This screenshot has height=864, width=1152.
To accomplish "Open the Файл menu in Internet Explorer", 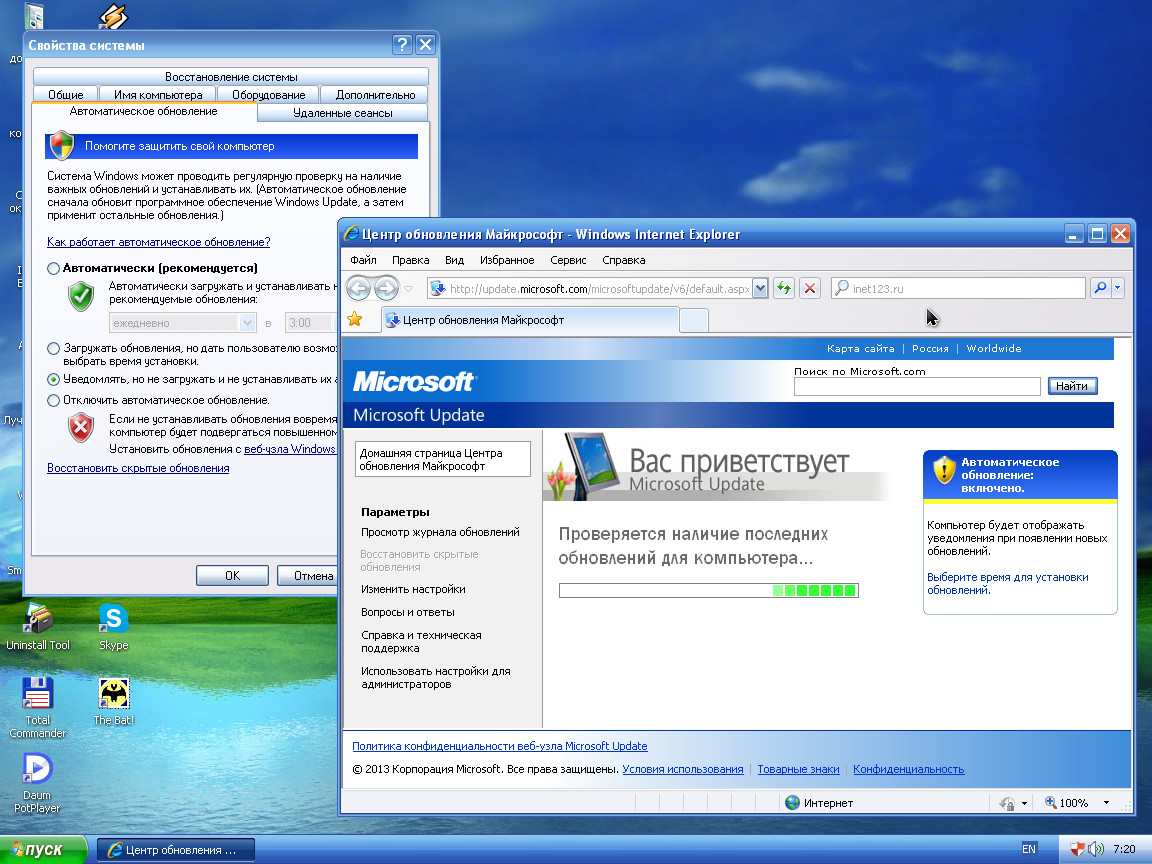I will coord(363,260).
